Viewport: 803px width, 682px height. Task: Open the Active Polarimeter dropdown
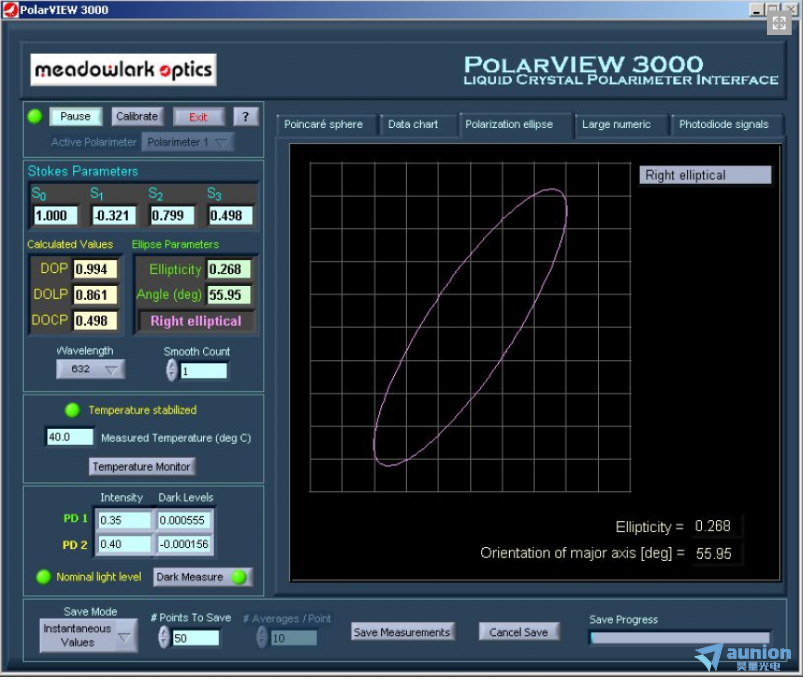tap(187, 142)
